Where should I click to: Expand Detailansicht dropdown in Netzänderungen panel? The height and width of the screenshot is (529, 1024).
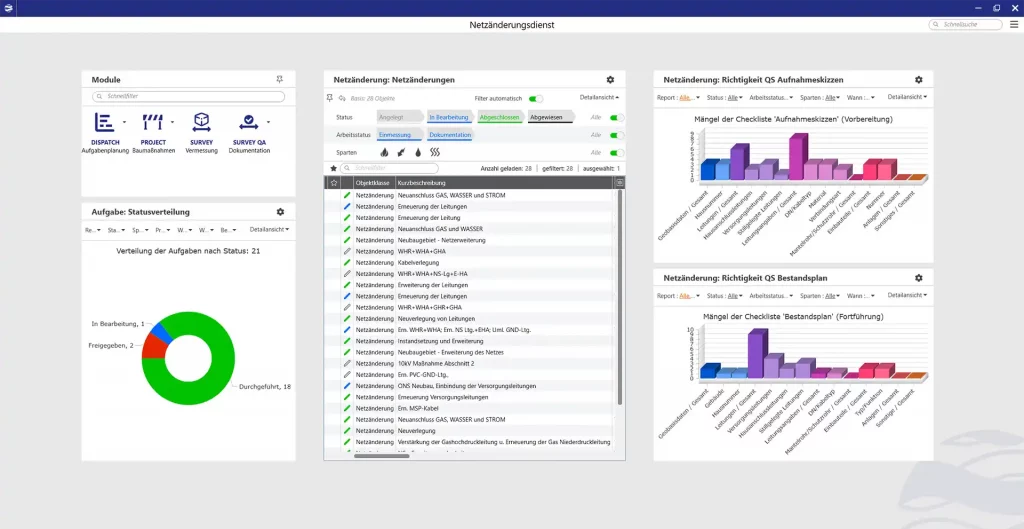pyautogui.click(x=599, y=98)
